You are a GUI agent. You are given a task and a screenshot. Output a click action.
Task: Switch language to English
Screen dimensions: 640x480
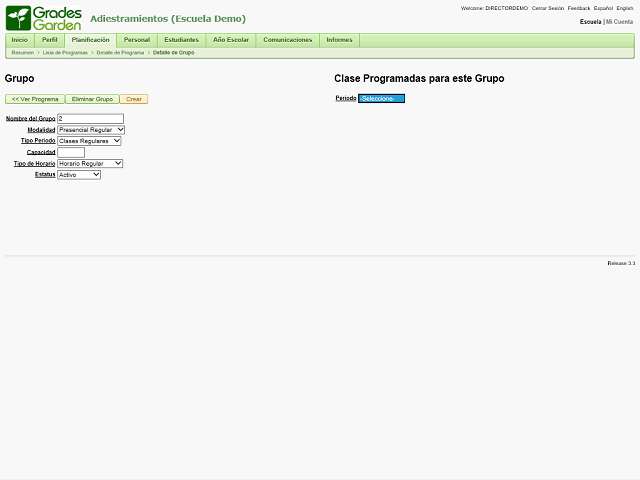click(624, 8)
